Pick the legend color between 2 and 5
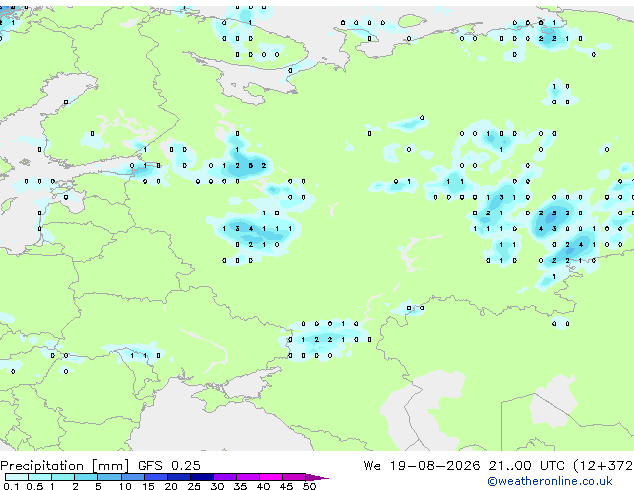Image resolution: width=634 pixels, height=490 pixels. (x=86, y=477)
